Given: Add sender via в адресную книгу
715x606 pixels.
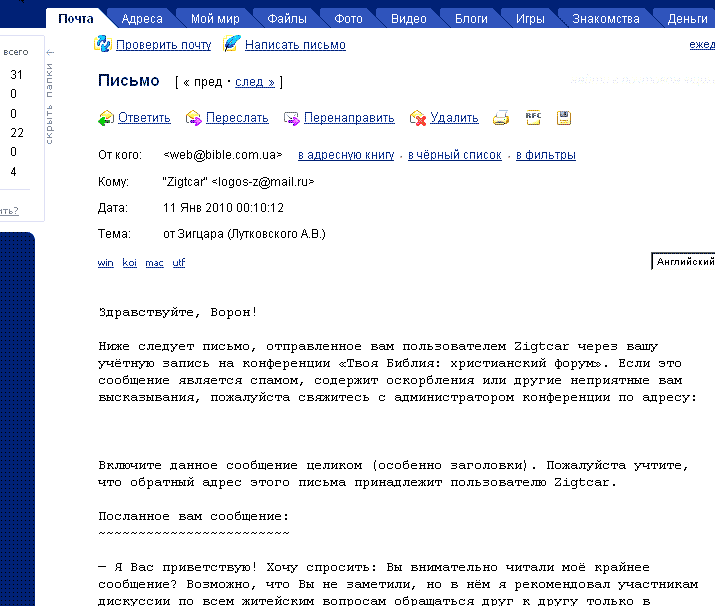Looking at the screenshot, I should [x=347, y=155].
